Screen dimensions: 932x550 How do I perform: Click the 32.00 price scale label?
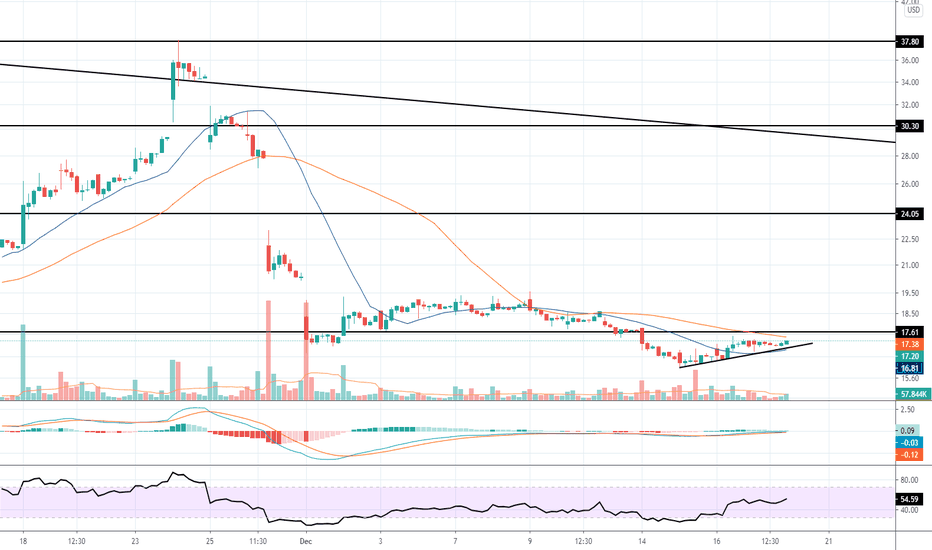click(909, 105)
